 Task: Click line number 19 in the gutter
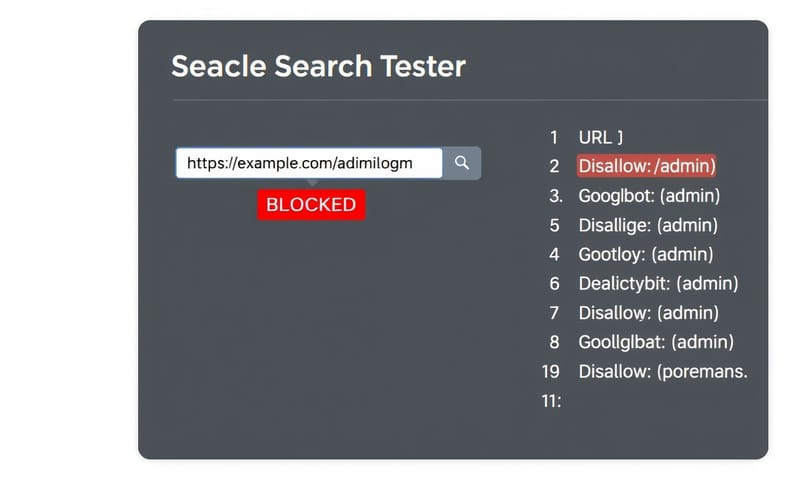pos(550,372)
